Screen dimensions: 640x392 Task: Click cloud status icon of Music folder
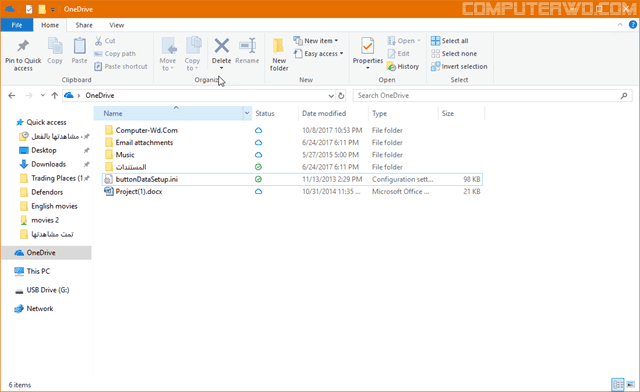click(258, 155)
